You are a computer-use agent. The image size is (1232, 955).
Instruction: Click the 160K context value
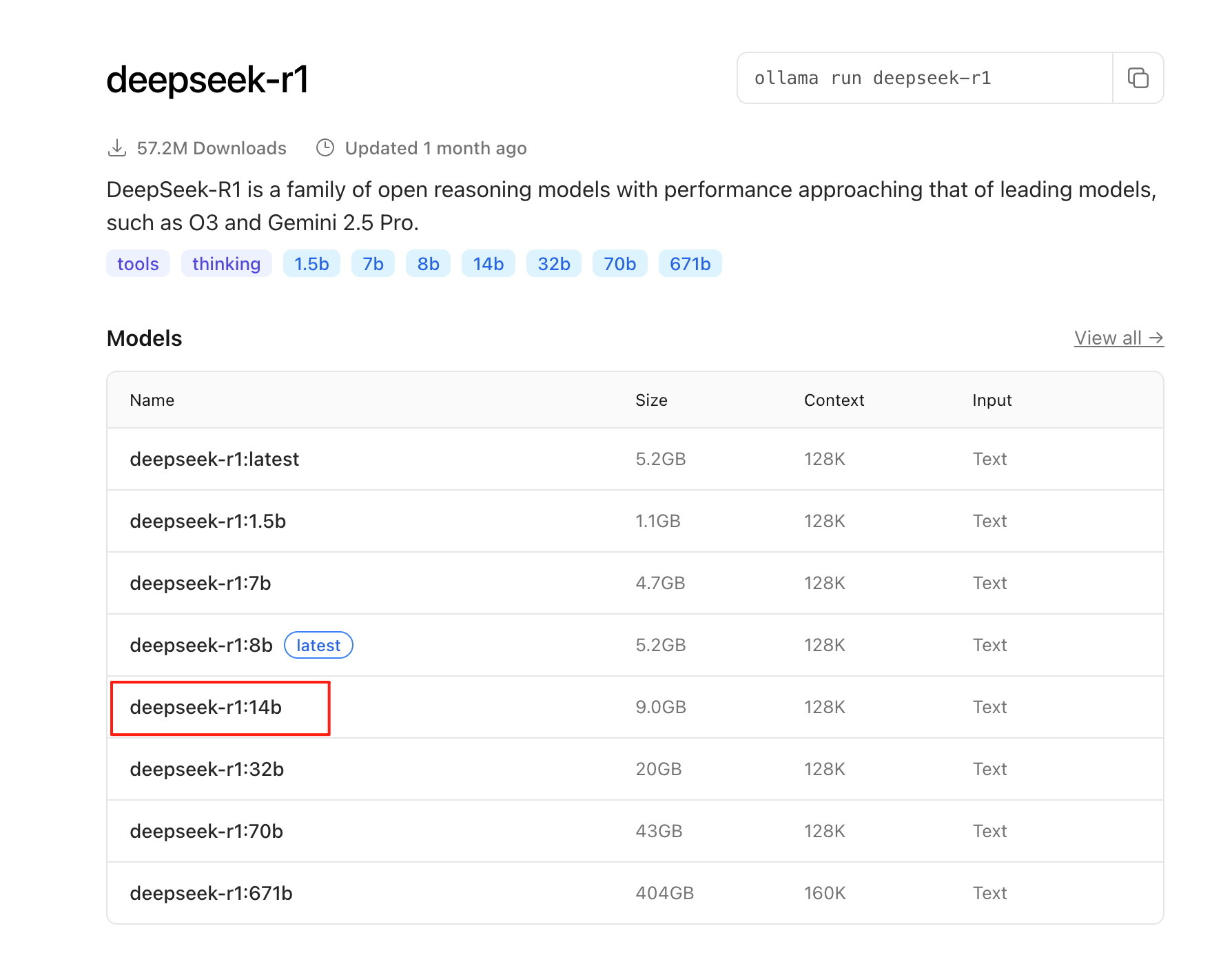point(824,893)
